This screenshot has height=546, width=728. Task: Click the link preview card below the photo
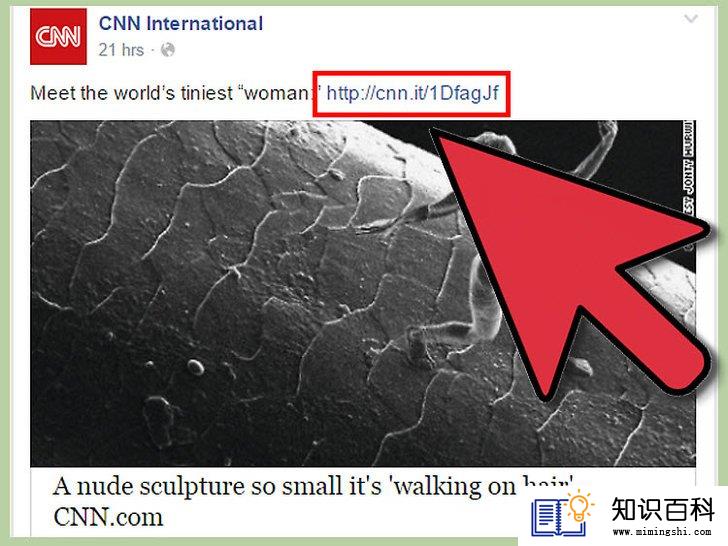click(x=363, y=501)
